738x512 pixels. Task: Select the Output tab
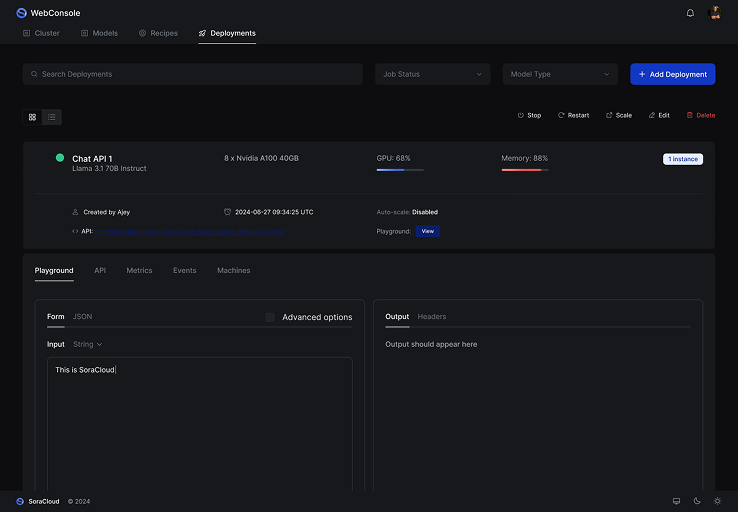coord(397,317)
